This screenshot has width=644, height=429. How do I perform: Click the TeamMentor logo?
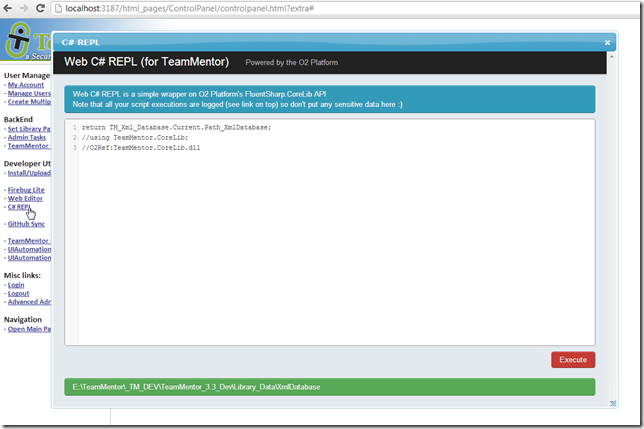click(x=26, y=41)
